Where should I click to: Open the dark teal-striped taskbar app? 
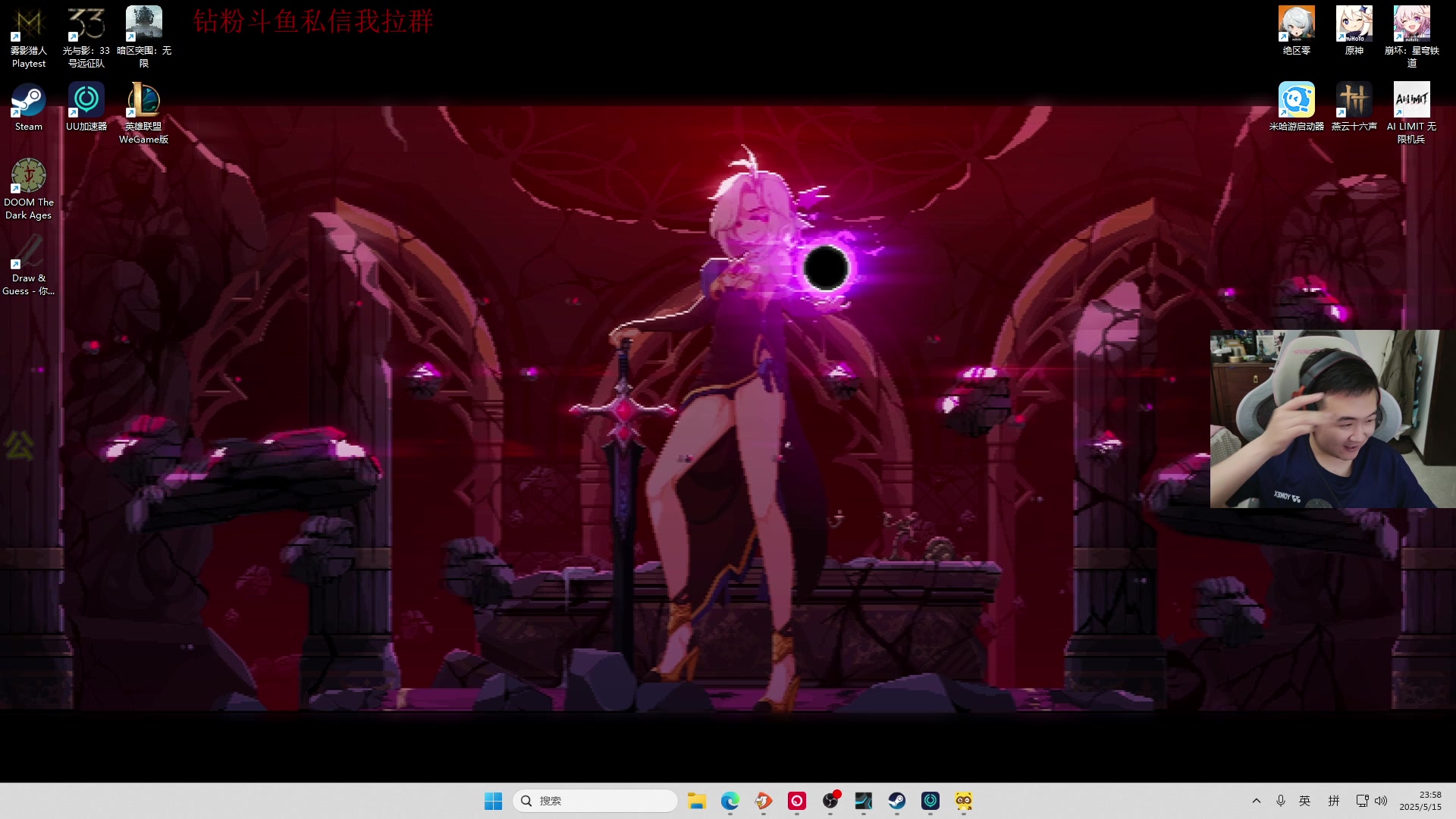coord(864,801)
